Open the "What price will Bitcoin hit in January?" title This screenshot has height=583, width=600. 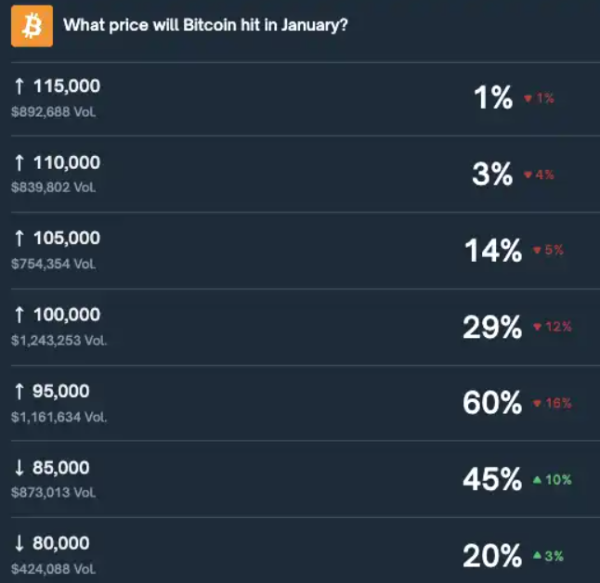[205, 25]
